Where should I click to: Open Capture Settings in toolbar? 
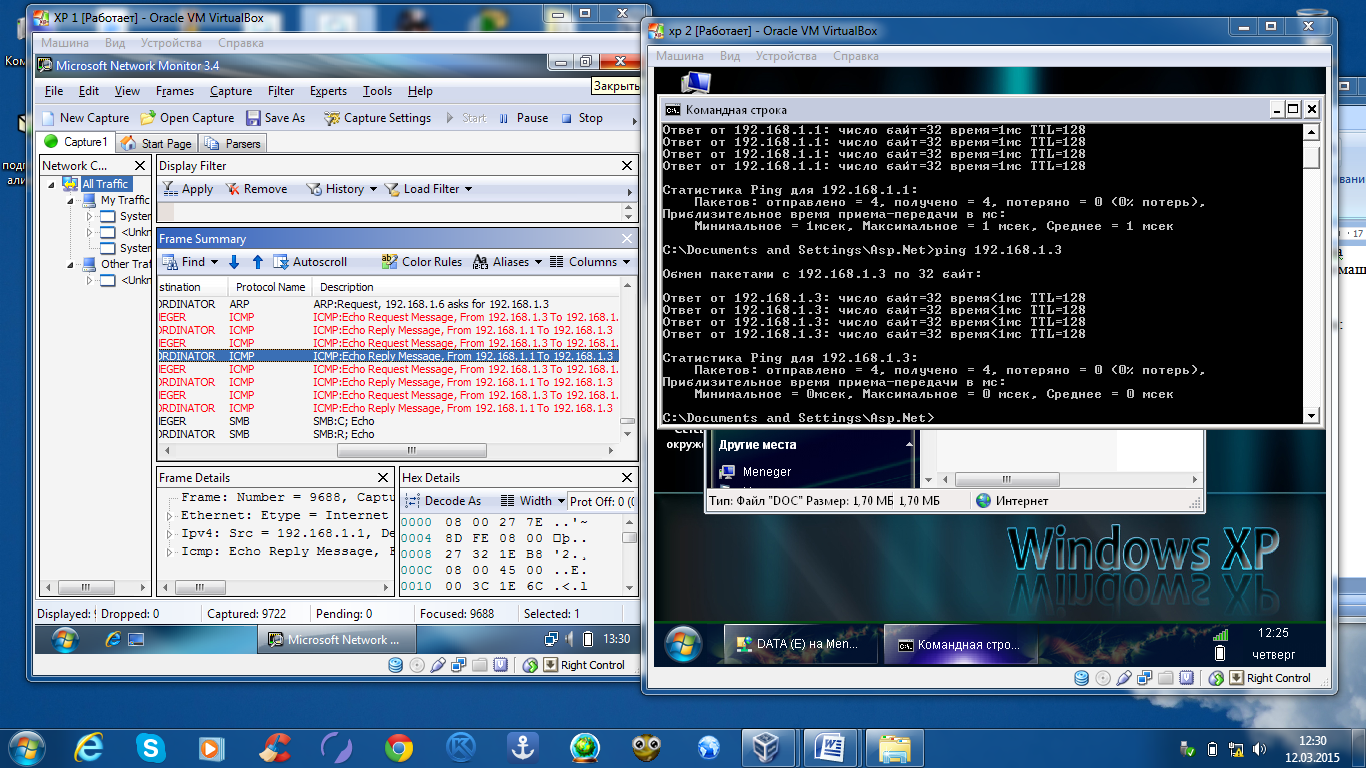tap(377, 118)
